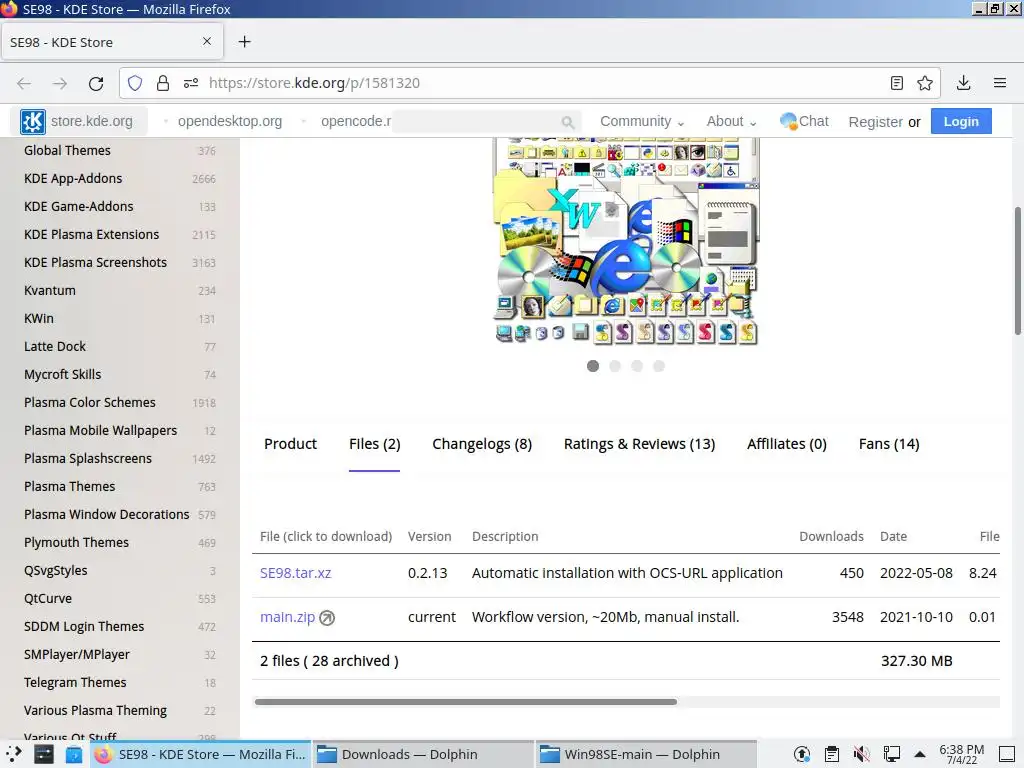Open the Fans (14) tab
The width and height of the screenshot is (1024, 768).
pos(889,444)
